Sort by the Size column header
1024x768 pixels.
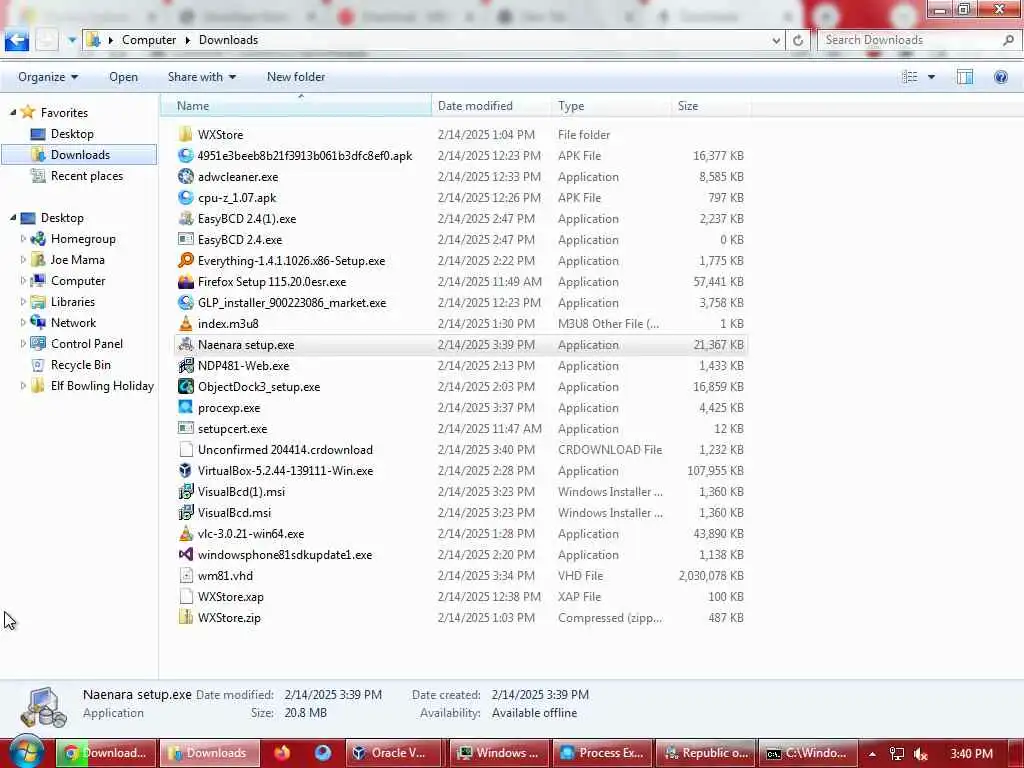(711, 106)
